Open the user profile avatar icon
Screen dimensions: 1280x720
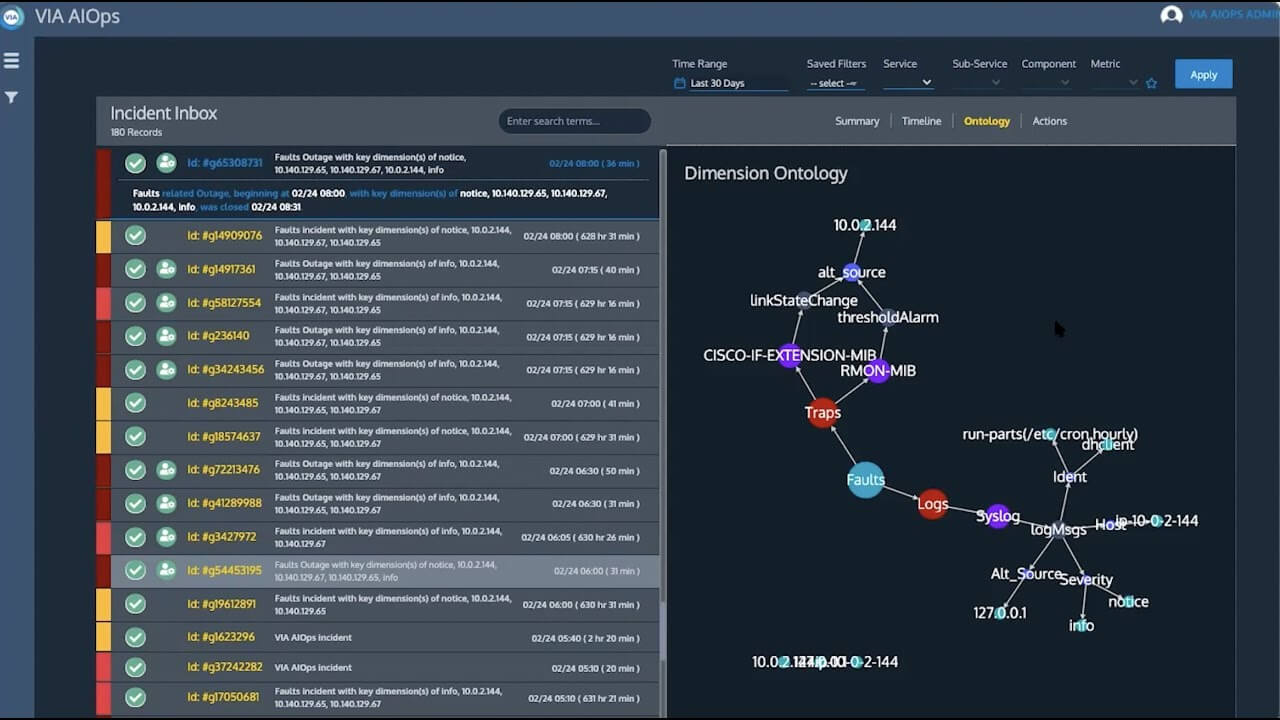tap(1171, 15)
